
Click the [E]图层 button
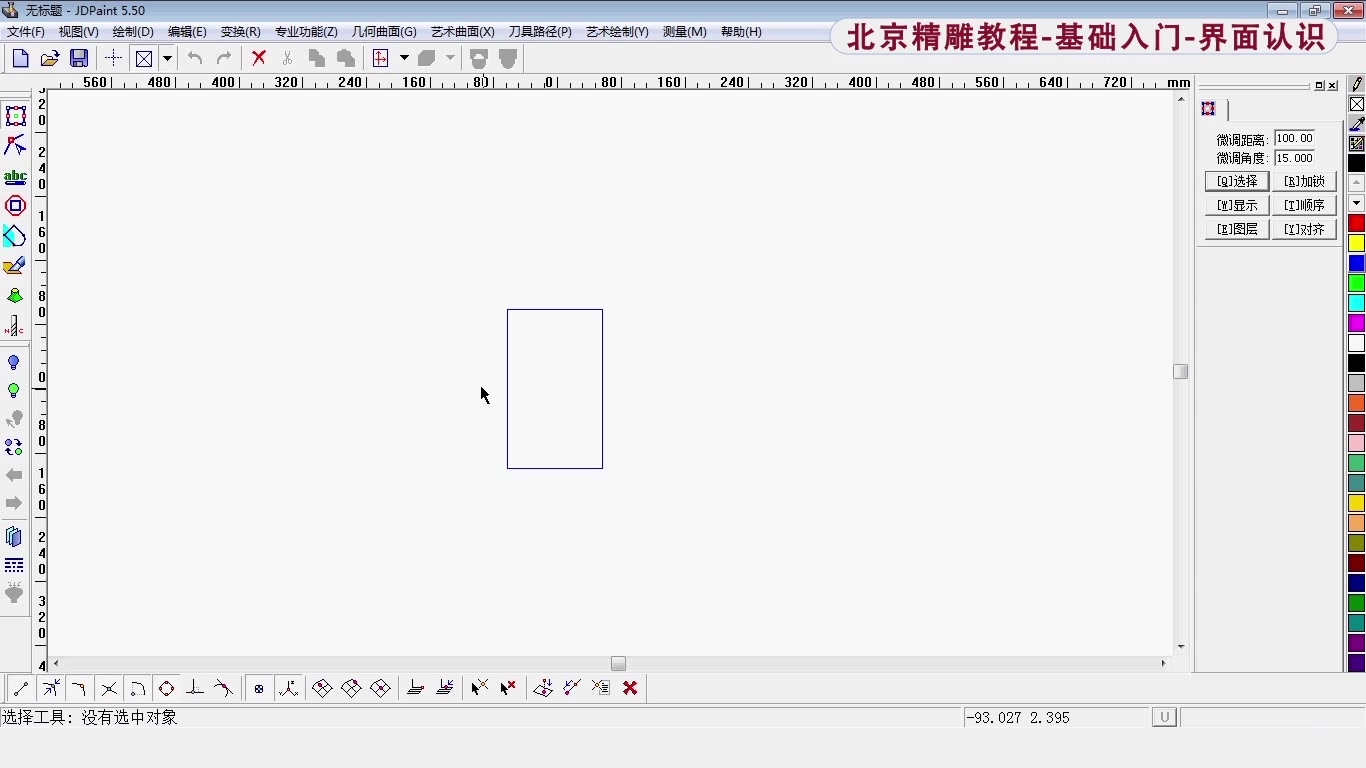click(x=1237, y=229)
